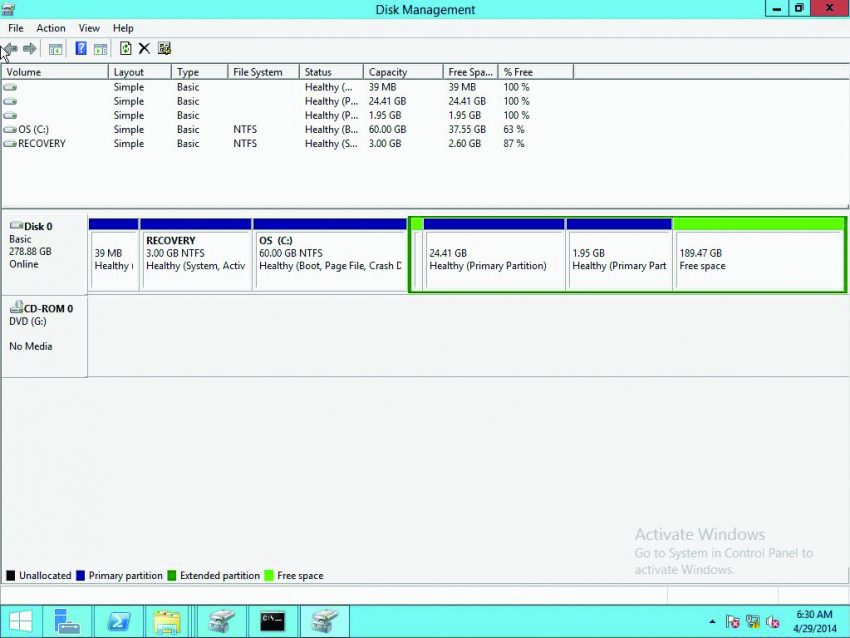Open the Command Prompt taskbar icon

pyautogui.click(x=273, y=621)
